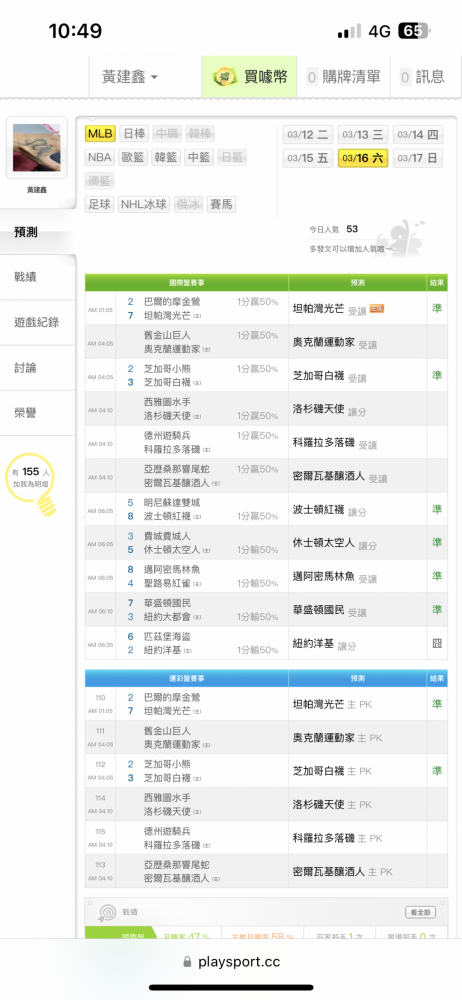Select the NHL冰球 league filter

point(144,204)
